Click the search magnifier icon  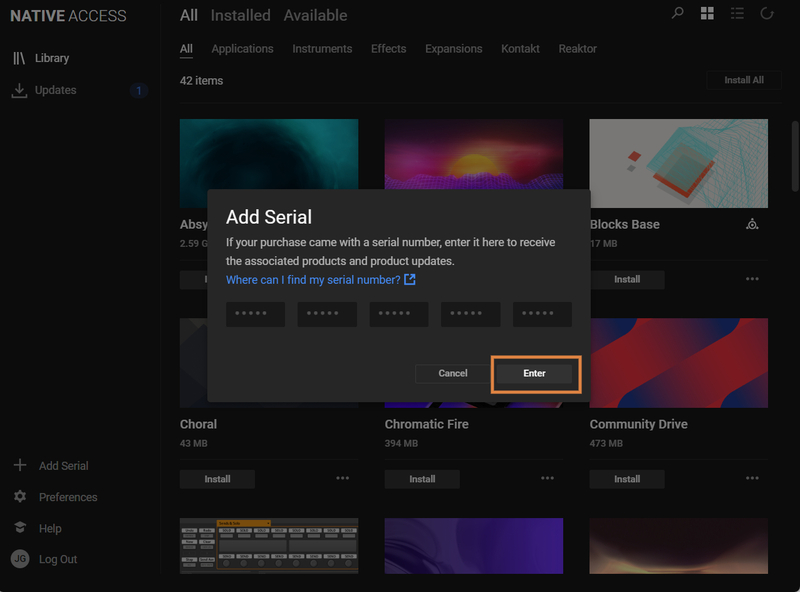click(x=678, y=13)
